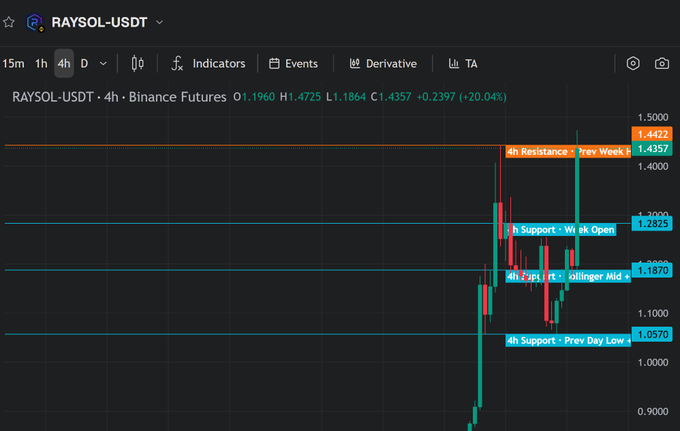
Task: Click the Low value L1.1864
Action: pos(346,97)
